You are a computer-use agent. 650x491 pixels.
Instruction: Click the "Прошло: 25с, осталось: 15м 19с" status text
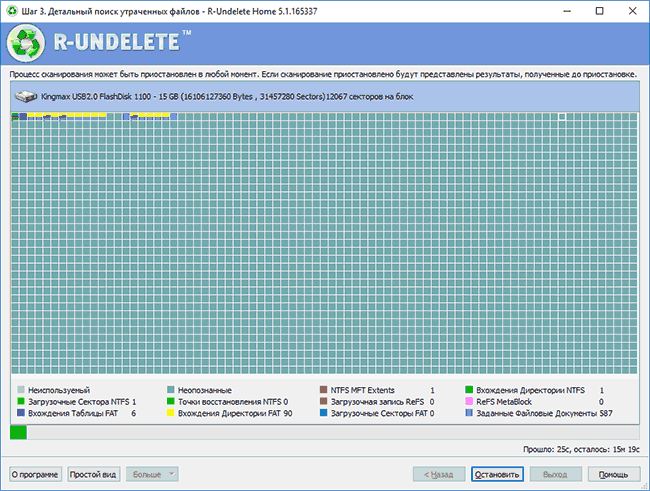pos(581,449)
